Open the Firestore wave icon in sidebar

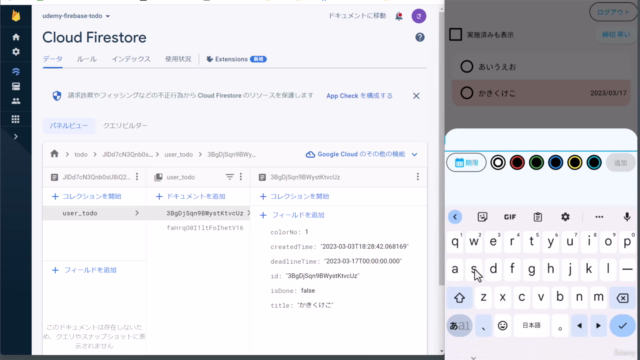click(16, 71)
